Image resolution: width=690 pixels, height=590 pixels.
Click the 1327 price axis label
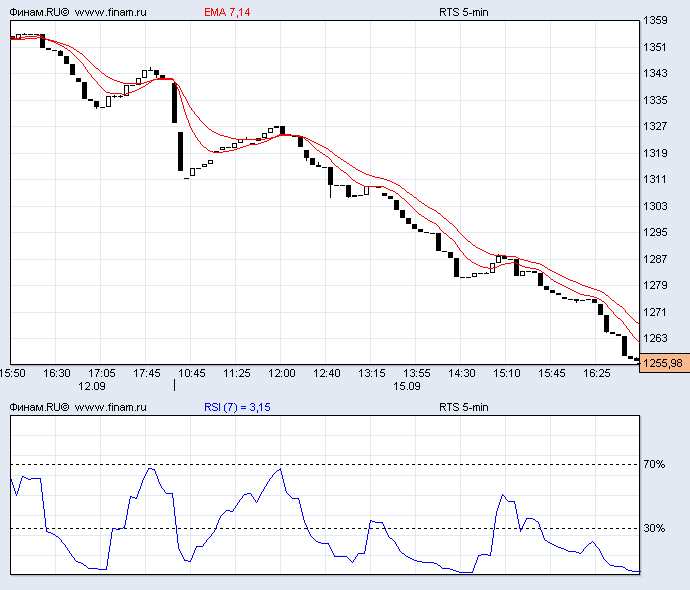point(655,126)
